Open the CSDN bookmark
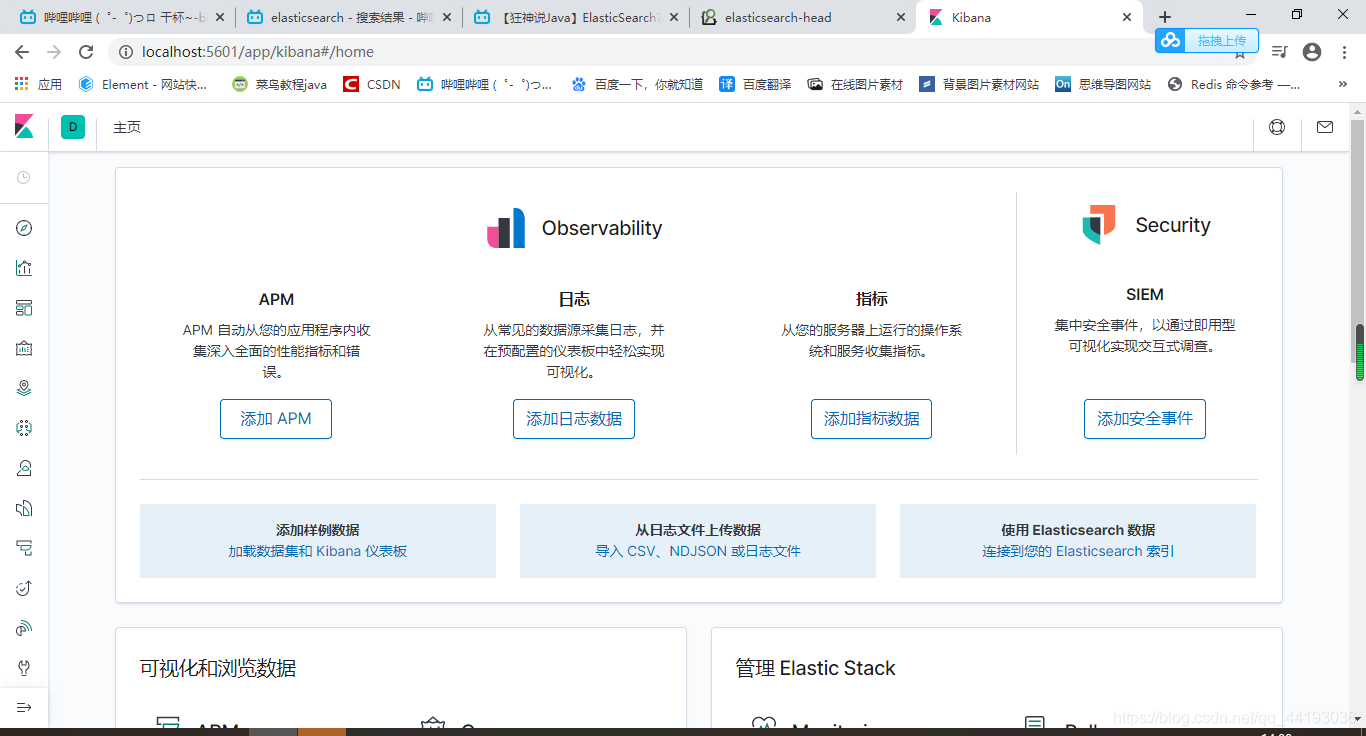The image size is (1366, 736). (372, 85)
